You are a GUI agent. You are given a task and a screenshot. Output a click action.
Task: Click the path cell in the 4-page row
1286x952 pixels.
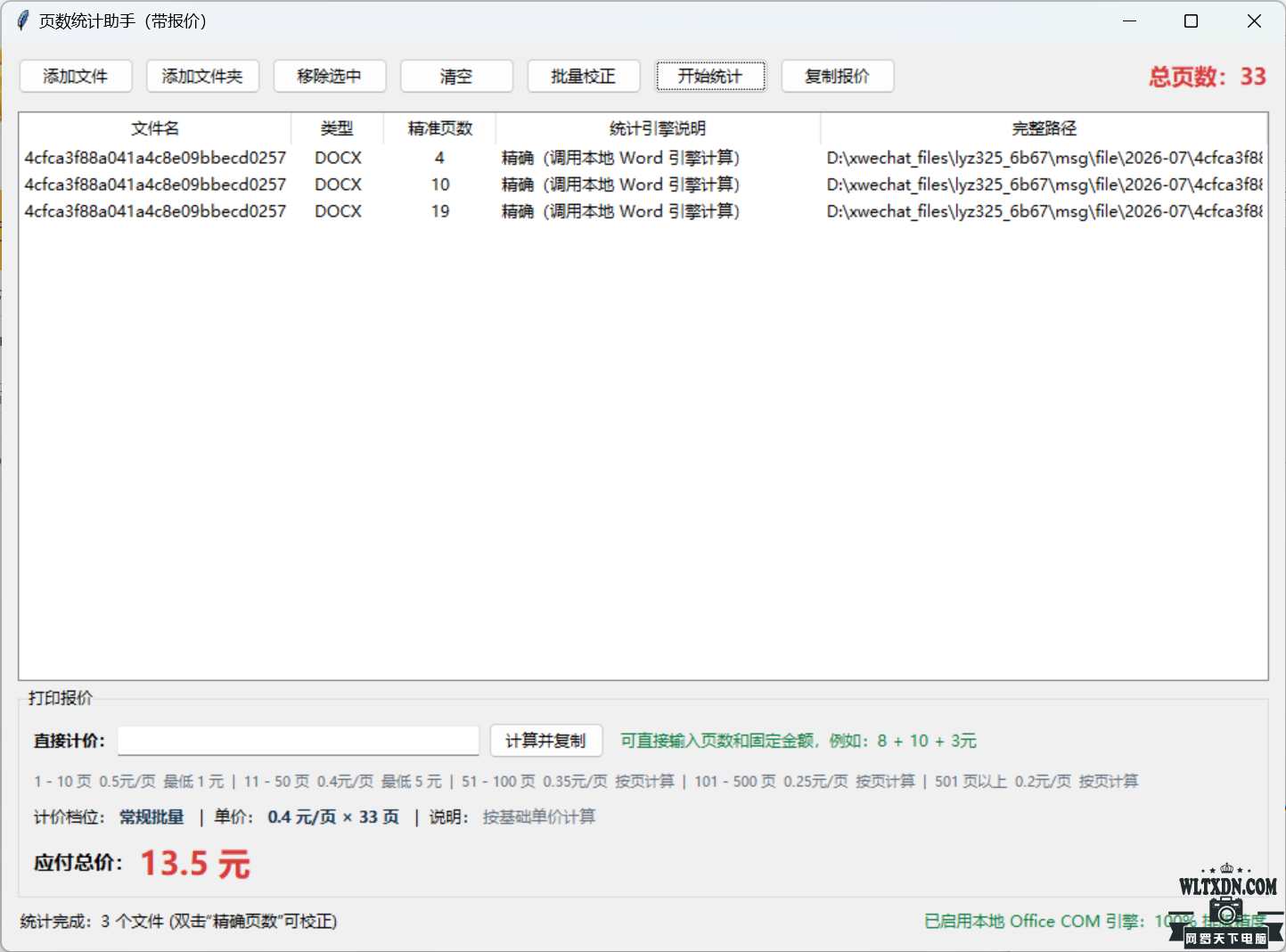pos(1044,158)
